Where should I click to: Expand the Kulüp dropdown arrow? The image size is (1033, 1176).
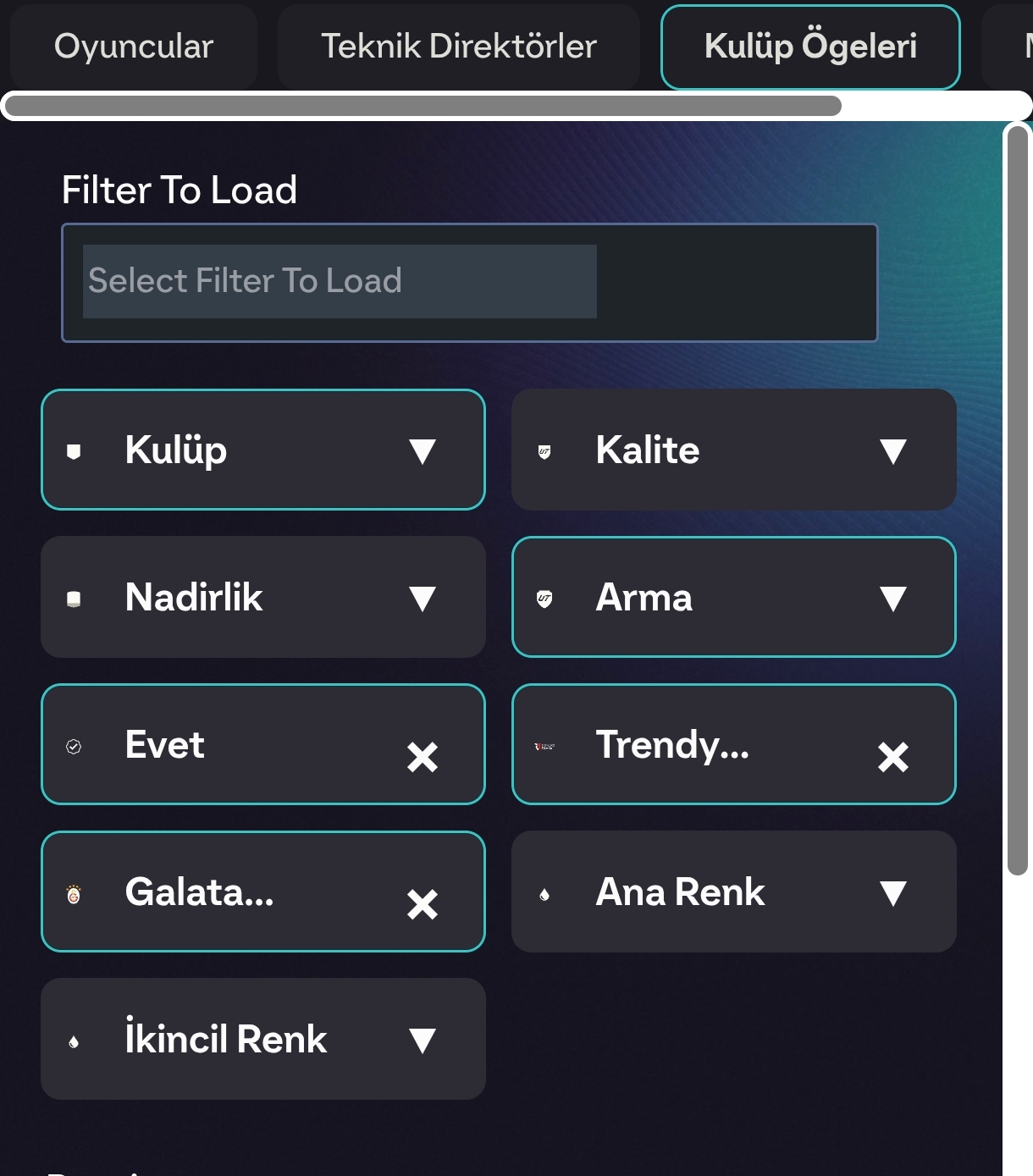click(x=422, y=451)
